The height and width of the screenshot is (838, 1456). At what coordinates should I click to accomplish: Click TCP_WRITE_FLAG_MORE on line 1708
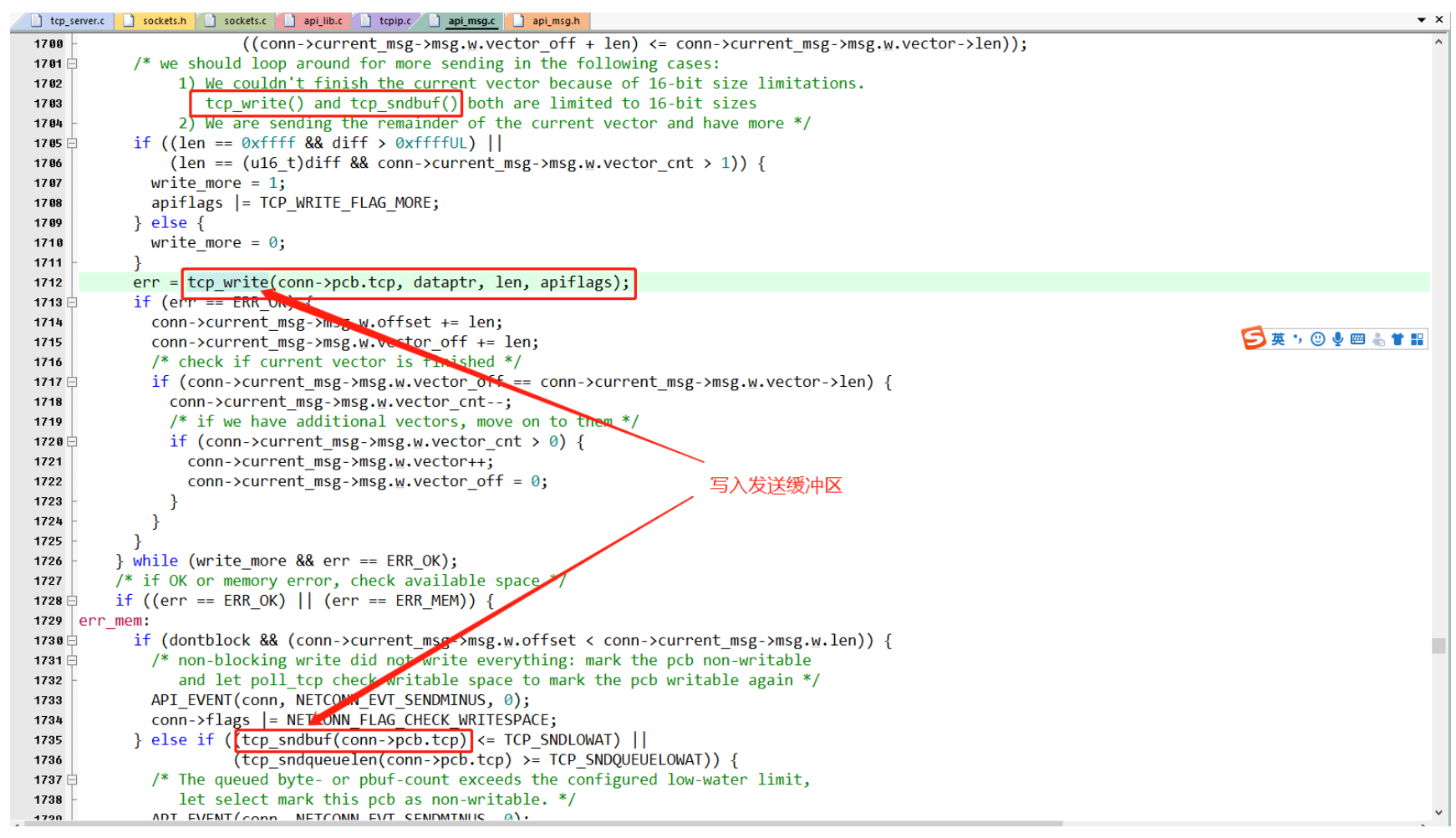(345, 203)
